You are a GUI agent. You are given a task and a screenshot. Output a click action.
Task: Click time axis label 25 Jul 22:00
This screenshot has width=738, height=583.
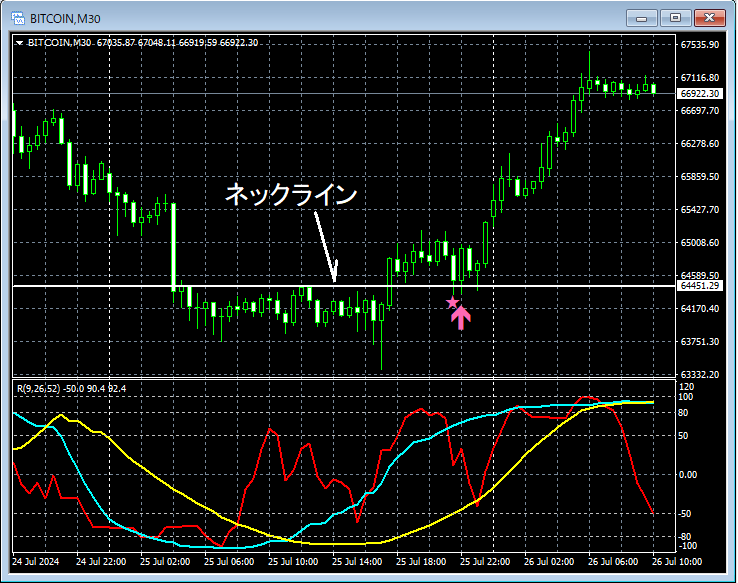point(485,562)
